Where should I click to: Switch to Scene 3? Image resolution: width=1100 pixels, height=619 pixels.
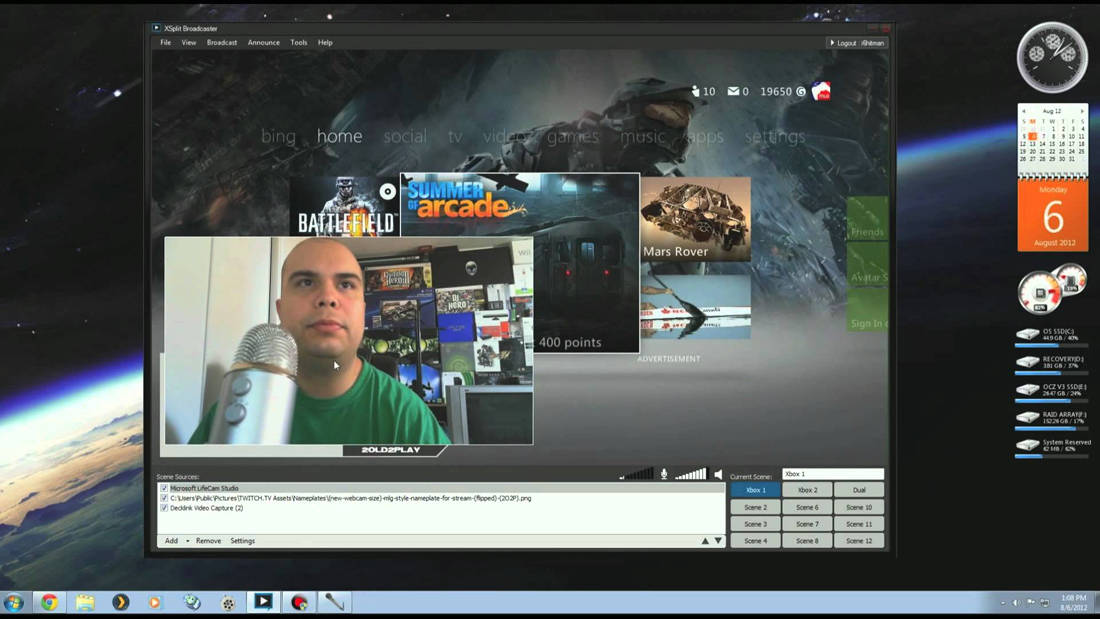pyautogui.click(x=756, y=524)
